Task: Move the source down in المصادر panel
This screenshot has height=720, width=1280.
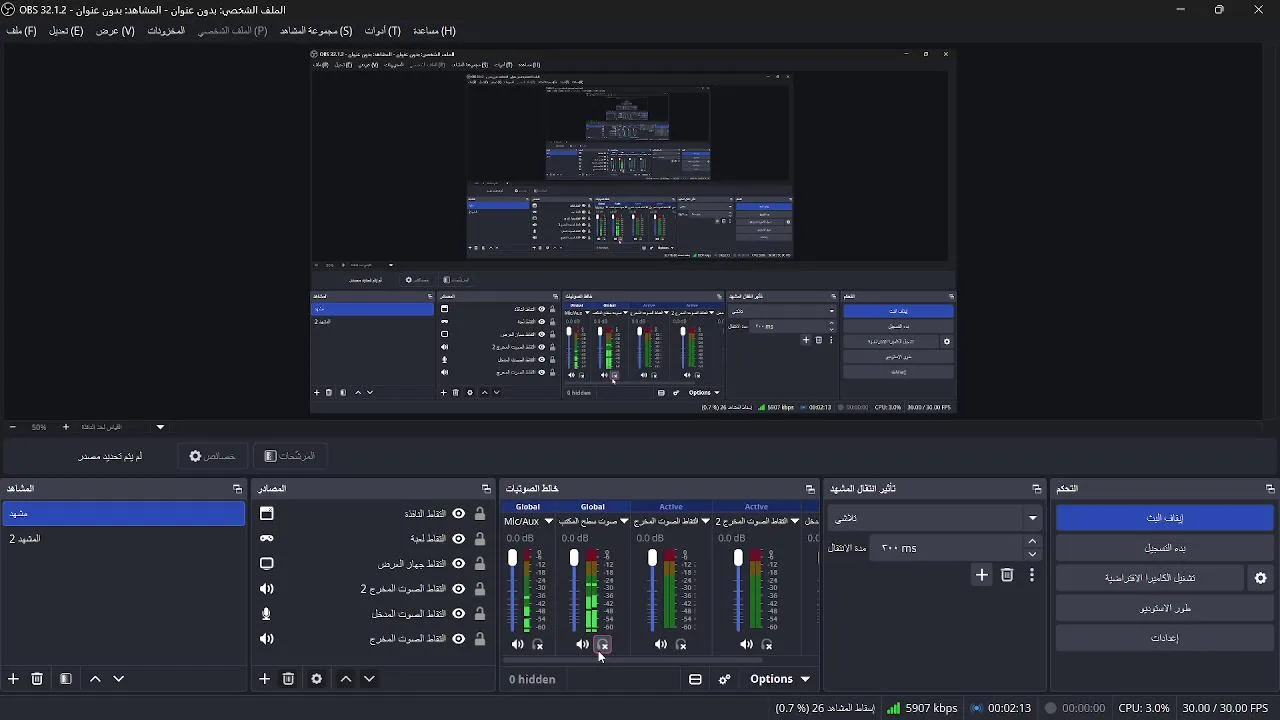Action: point(369,678)
